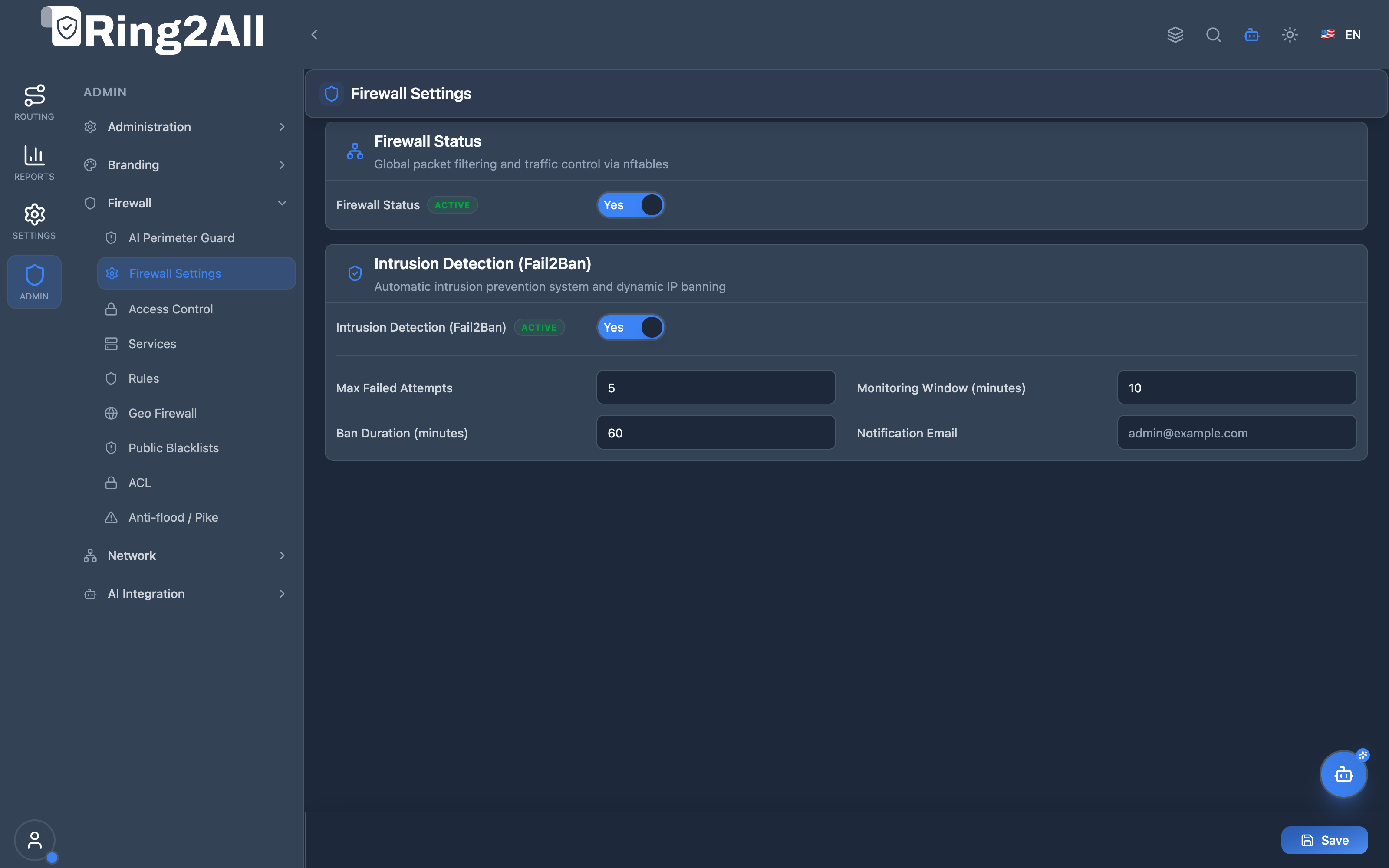Turn off Intrusion Detection Fail2Ban toggle

631,327
